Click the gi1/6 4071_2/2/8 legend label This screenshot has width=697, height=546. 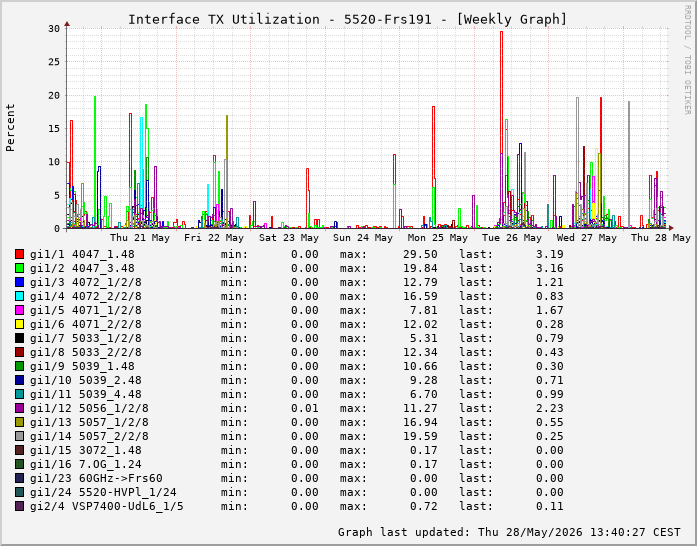pyautogui.click(x=86, y=324)
